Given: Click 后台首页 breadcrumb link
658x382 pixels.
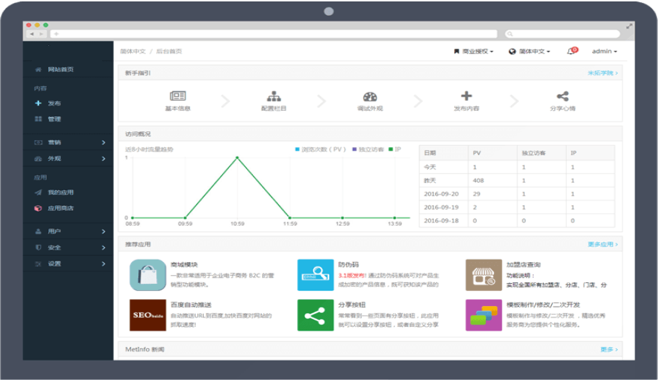Looking at the screenshot, I should pos(169,51).
